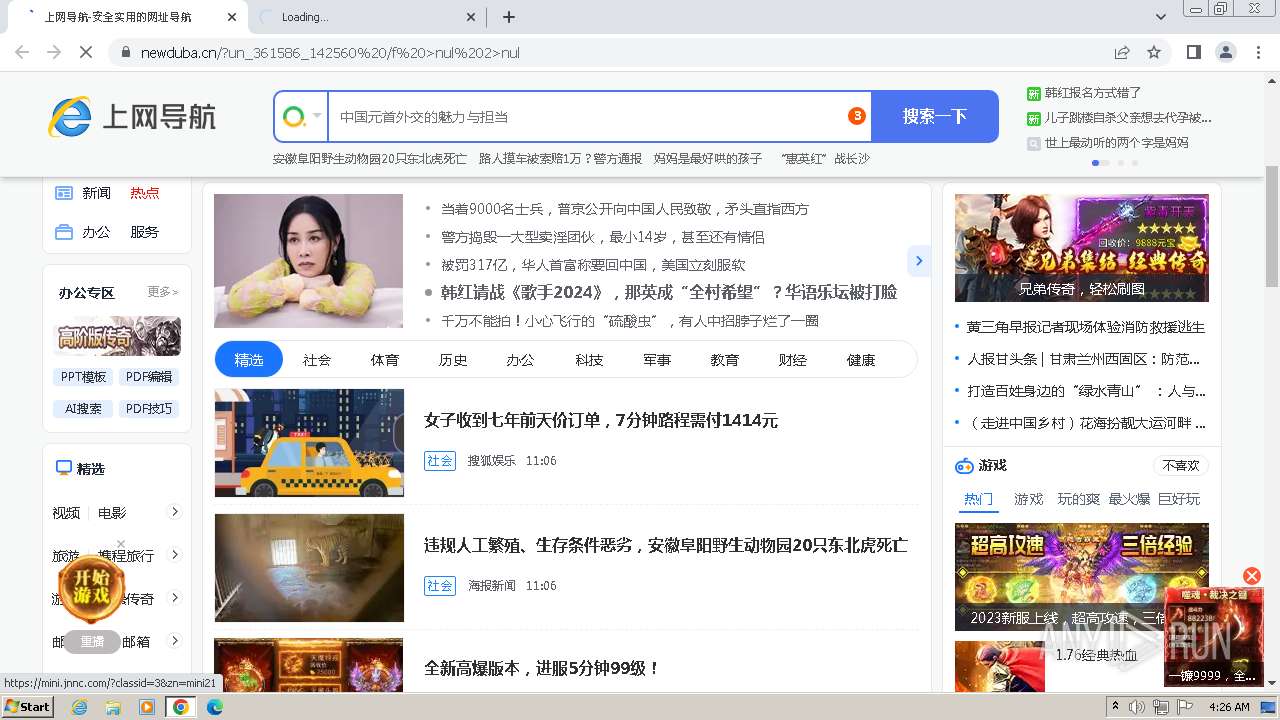Viewport: 1280px width, 720px height.
Task: Open the Windows Start button
Action: click(28, 706)
